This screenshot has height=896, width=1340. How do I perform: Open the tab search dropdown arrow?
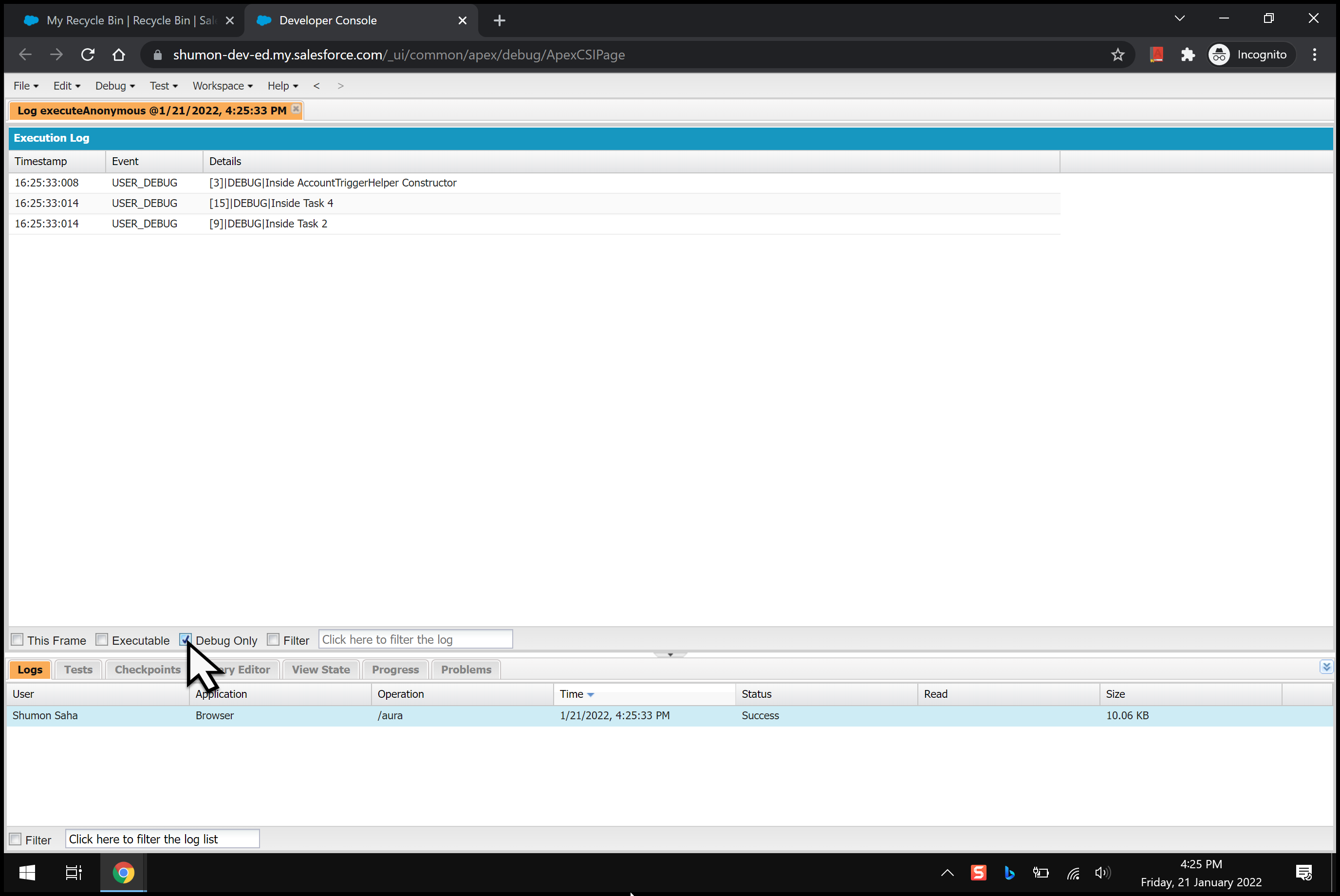click(x=1179, y=19)
